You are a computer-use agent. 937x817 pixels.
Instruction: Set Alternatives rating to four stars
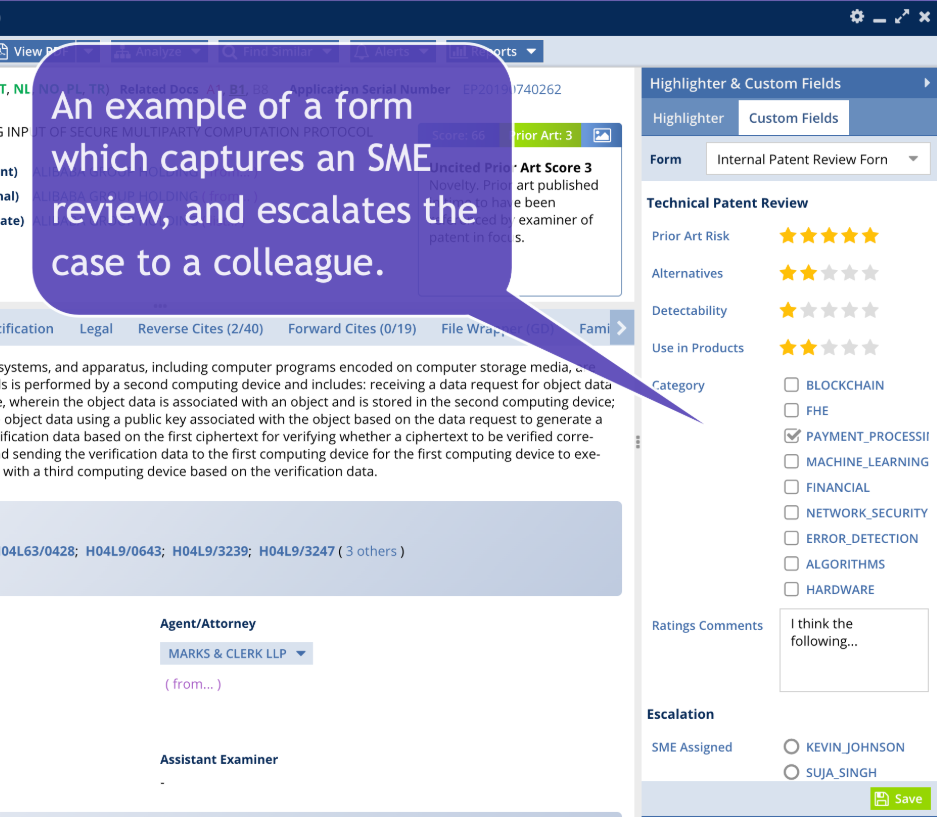point(850,274)
